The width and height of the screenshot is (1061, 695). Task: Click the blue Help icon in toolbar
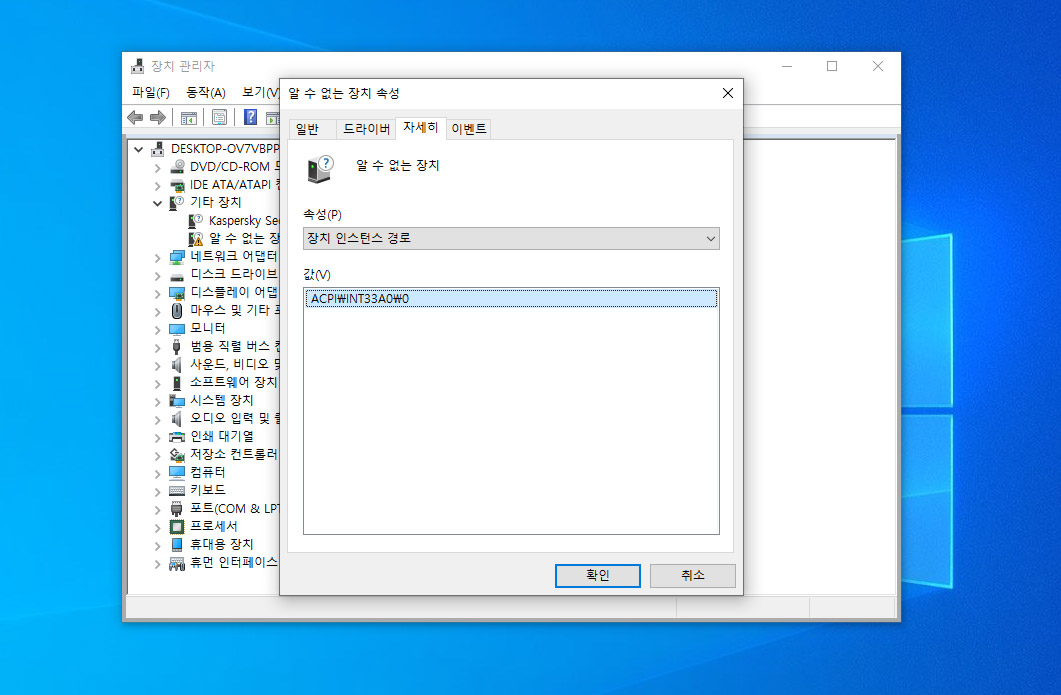(x=251, y=118)
